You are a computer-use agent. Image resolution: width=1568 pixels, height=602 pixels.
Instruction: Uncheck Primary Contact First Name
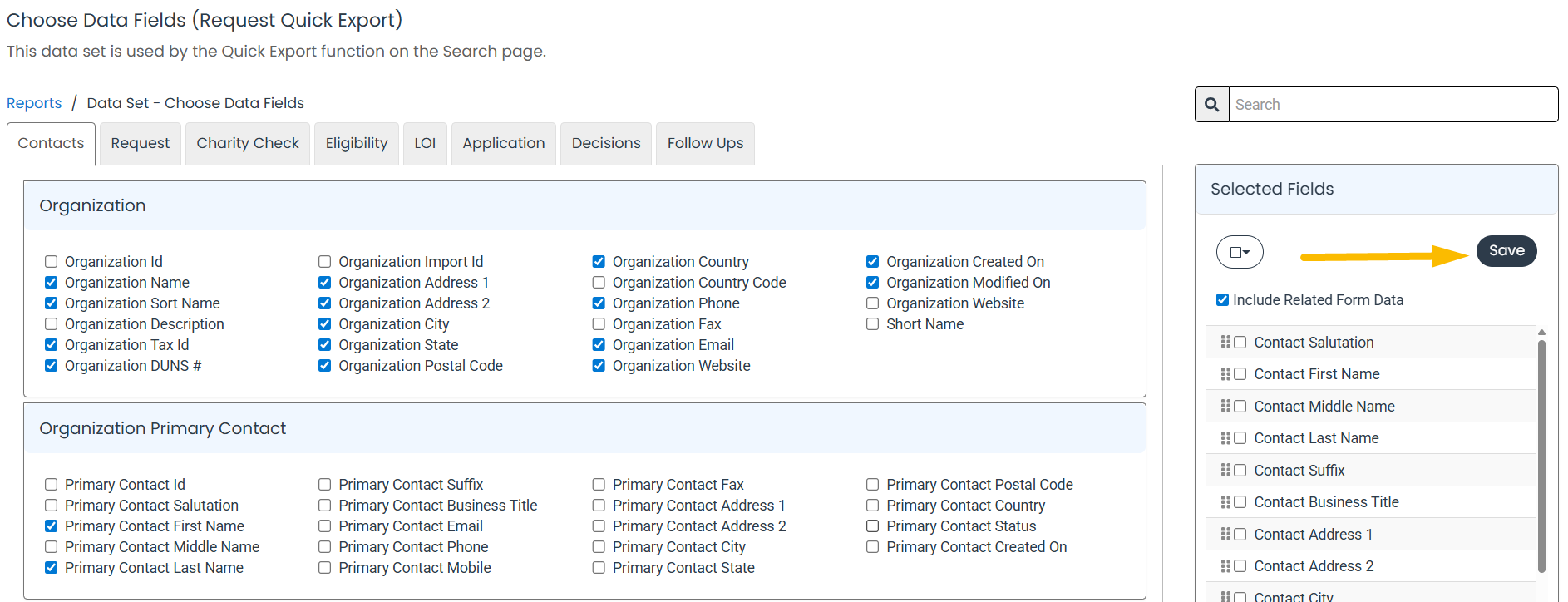(x=52, y=526)
